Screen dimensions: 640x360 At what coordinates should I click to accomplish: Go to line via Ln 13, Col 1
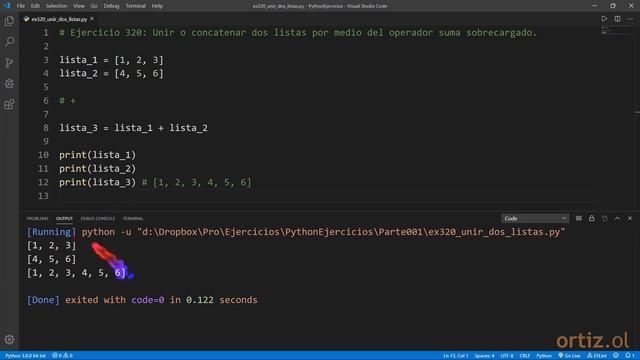(x=455, y=356)
